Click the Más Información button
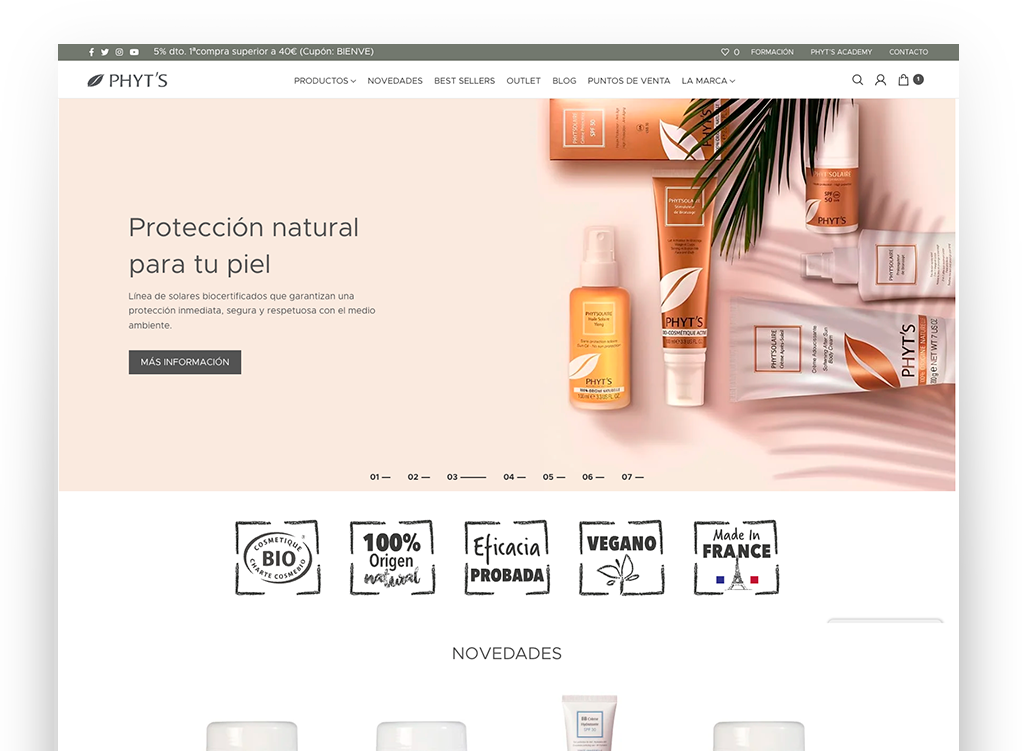1022x751 pixels. pos(185,362)
